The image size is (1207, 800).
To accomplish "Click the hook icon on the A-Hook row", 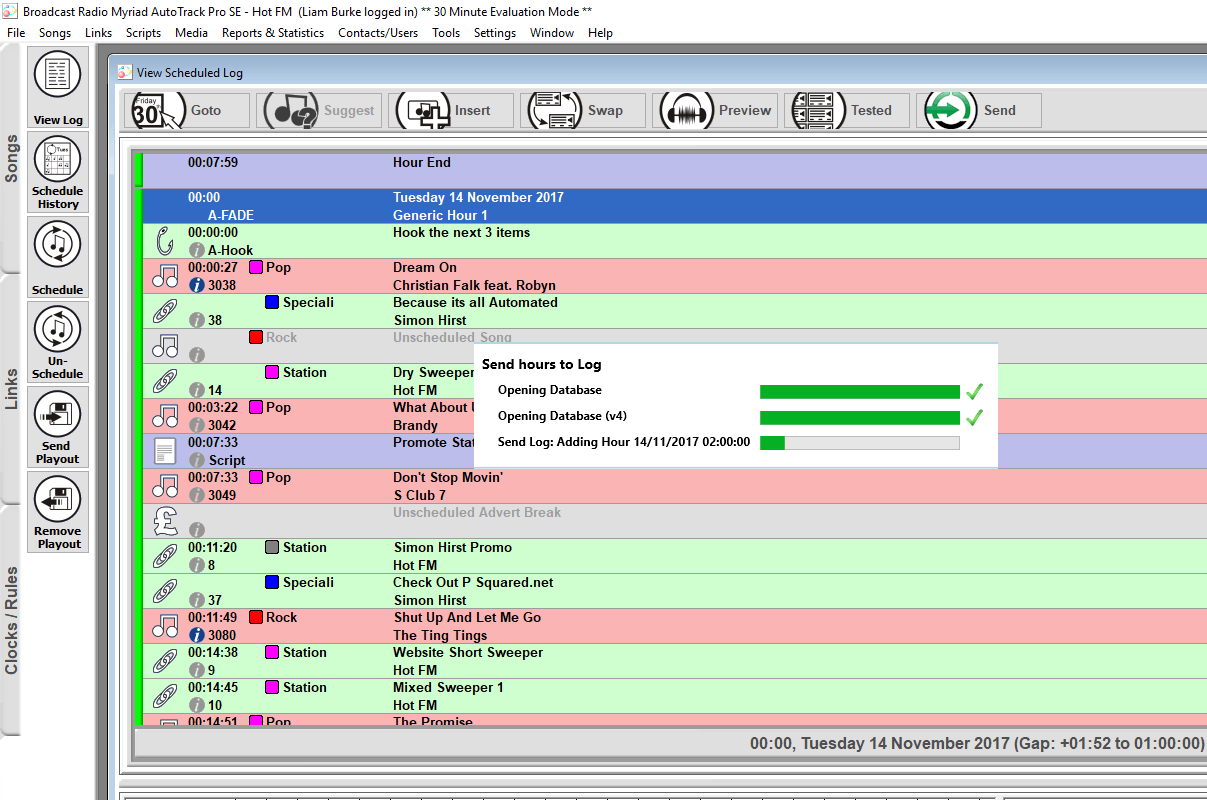I will point(163,240).
